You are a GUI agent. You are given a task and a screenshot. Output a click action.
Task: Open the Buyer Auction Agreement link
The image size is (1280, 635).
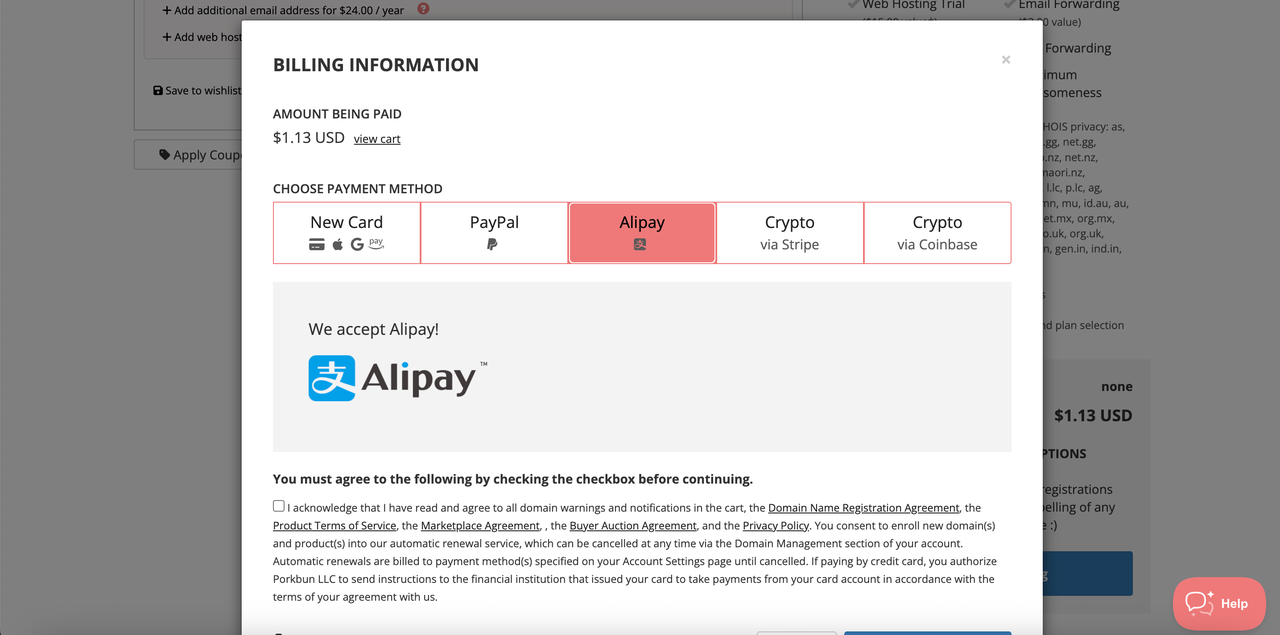tap(633, 526)
